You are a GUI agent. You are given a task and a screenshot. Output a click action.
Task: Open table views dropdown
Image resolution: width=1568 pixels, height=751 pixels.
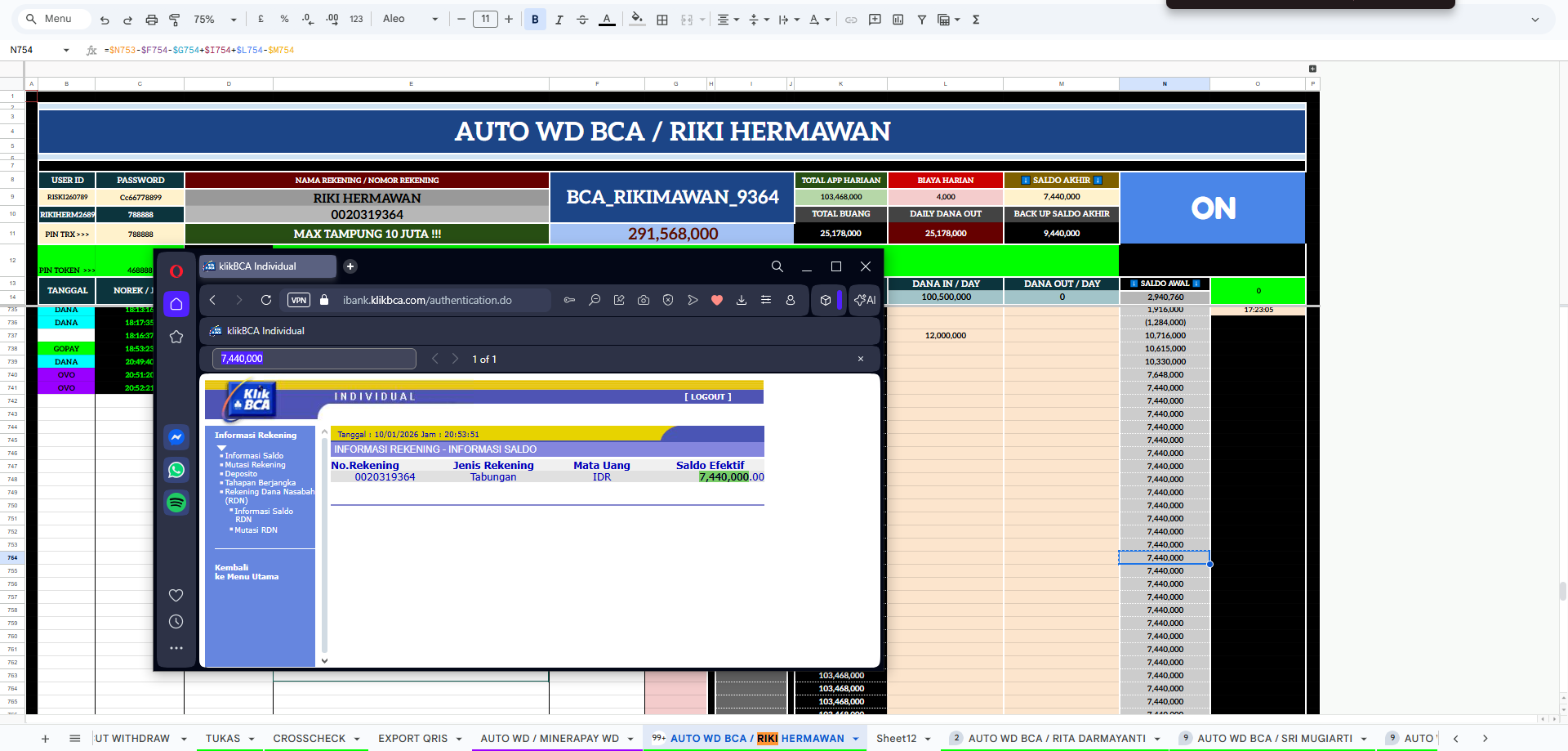[x=948, y=20]
